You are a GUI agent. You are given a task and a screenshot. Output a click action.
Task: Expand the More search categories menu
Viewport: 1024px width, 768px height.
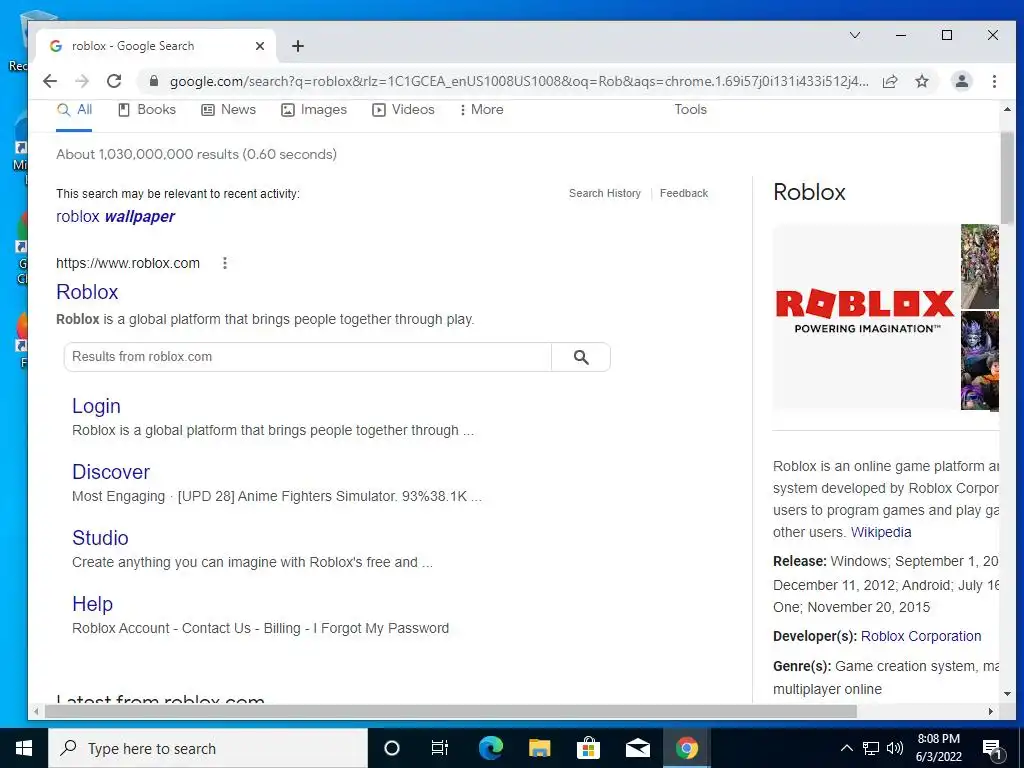[x=481, y=110]
